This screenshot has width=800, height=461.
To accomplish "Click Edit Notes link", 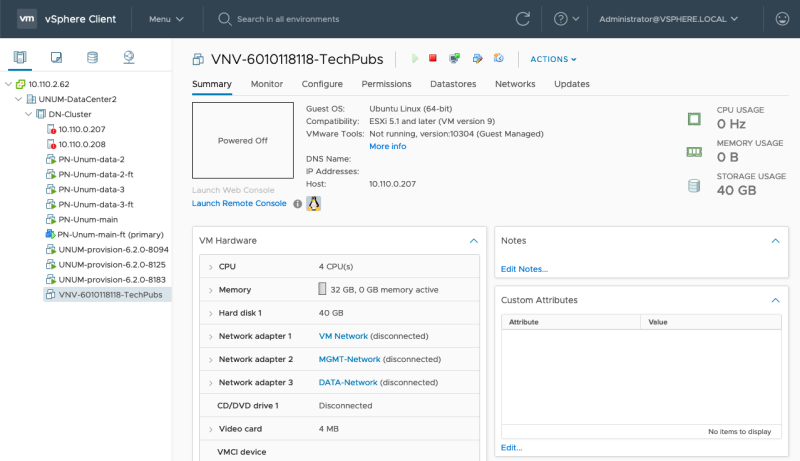I will (x=524, y=269).
